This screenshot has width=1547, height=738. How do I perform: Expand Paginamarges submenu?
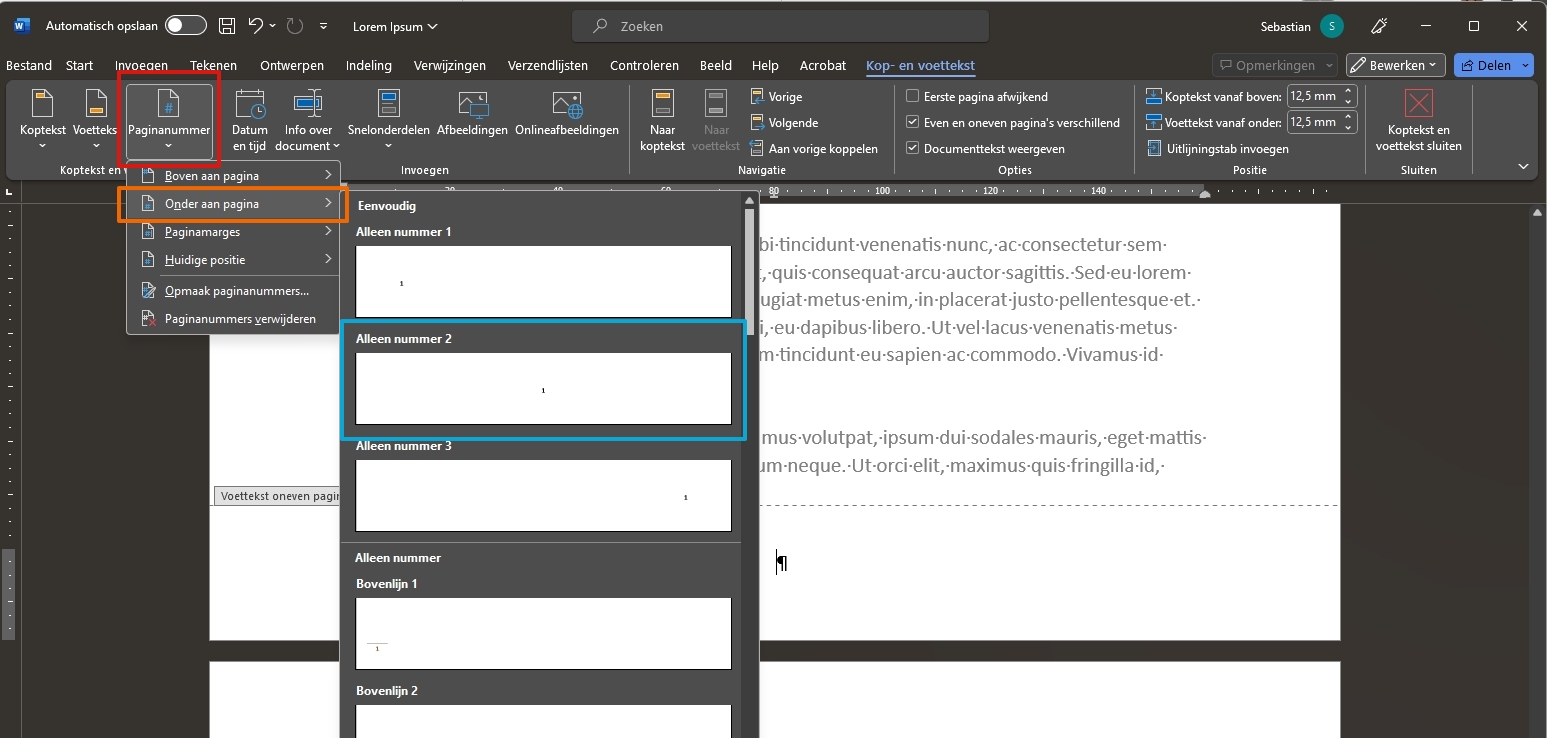[x=234, y=232]
